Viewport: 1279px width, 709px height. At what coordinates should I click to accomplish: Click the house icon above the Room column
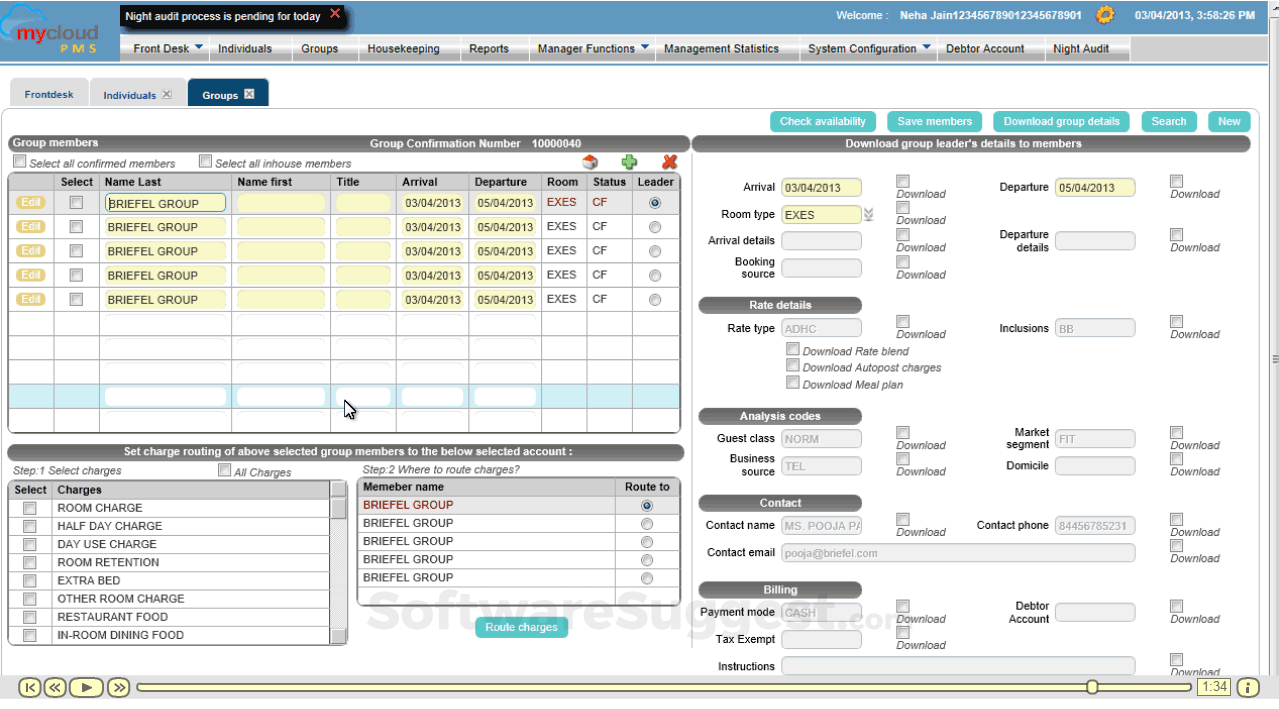590,162
